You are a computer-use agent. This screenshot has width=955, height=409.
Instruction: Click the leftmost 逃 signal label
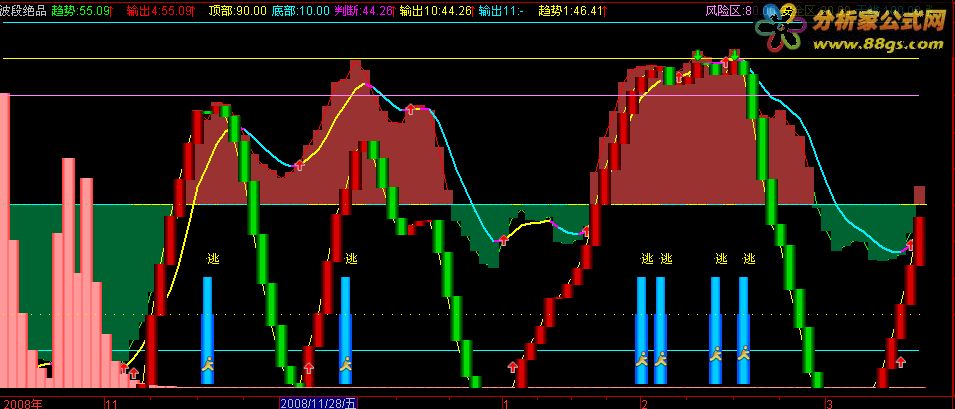pos(213,259)
